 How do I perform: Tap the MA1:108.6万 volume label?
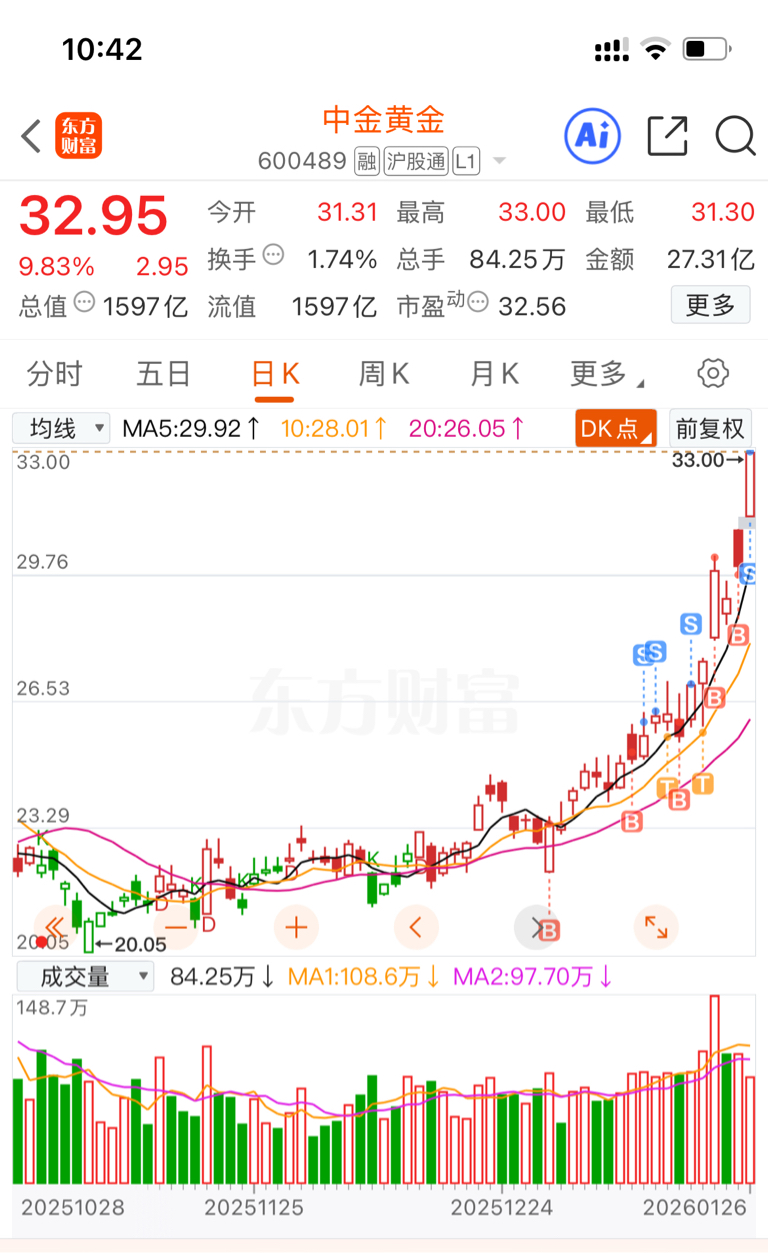pos(364,976)
